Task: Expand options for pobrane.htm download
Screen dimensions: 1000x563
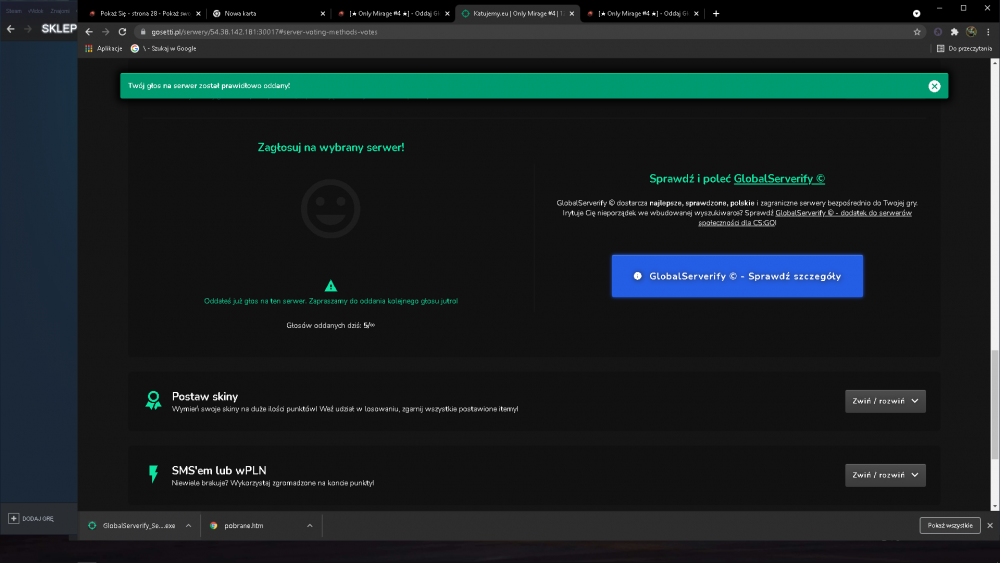Action: 309,525
